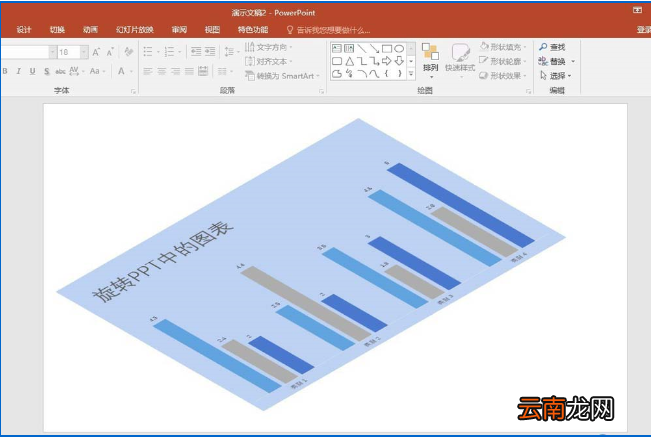Select the arc shape
Screen dimensions: 651x437
point(362,74)
